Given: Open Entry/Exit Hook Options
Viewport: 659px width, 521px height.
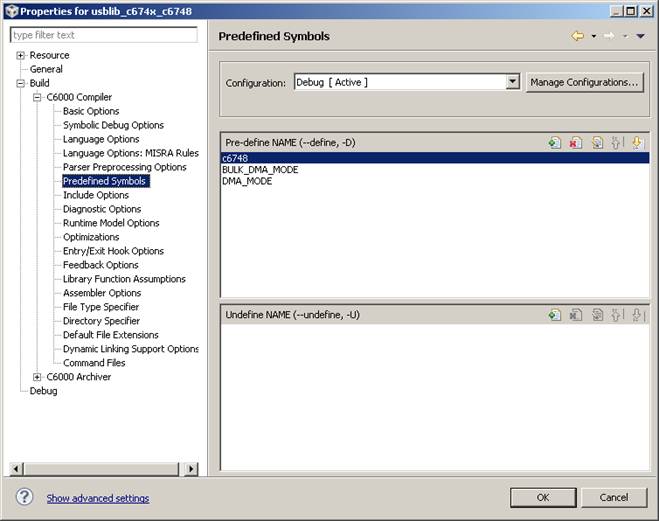Looking at the screenshot, I should 113,251.
